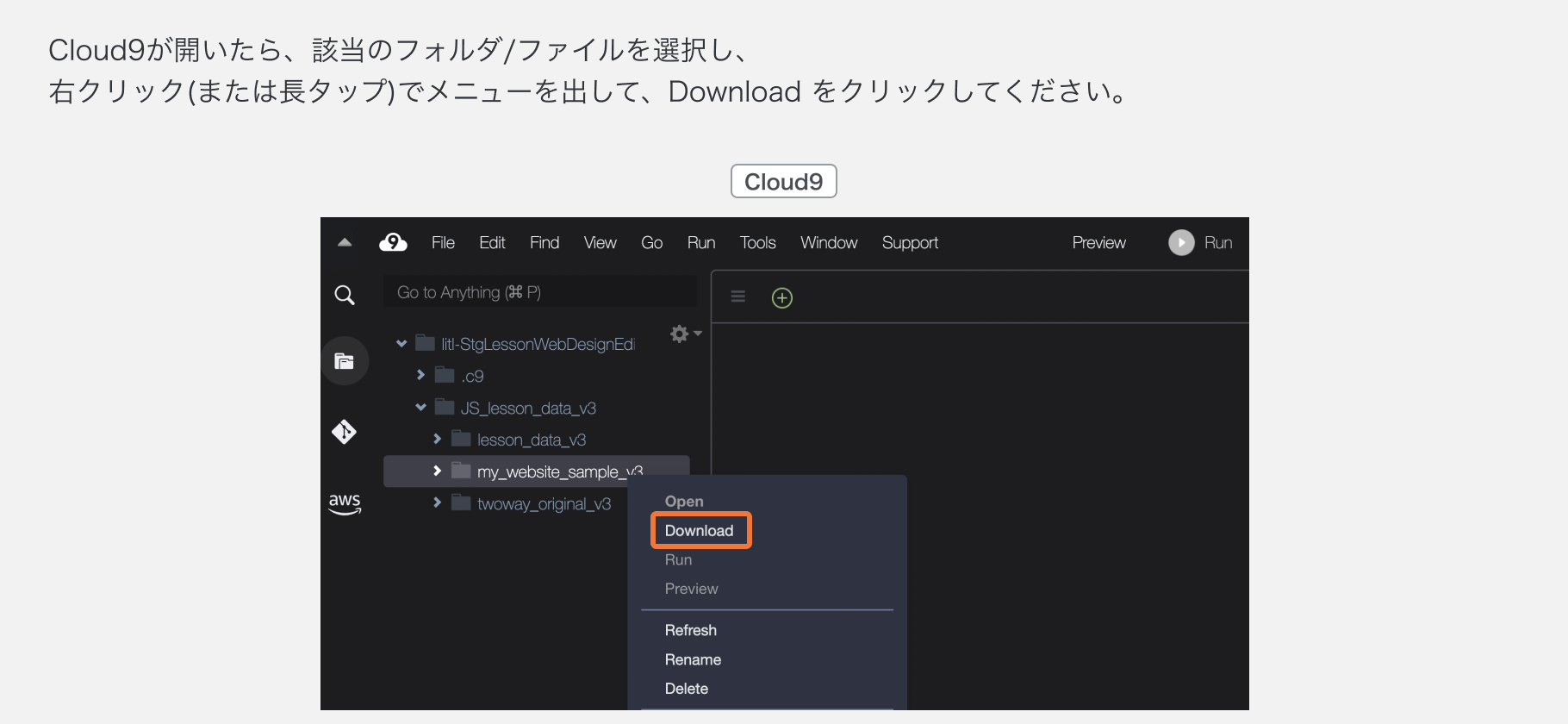Select the lesson_data_v3 folder icon

click(x=462, y=439)
